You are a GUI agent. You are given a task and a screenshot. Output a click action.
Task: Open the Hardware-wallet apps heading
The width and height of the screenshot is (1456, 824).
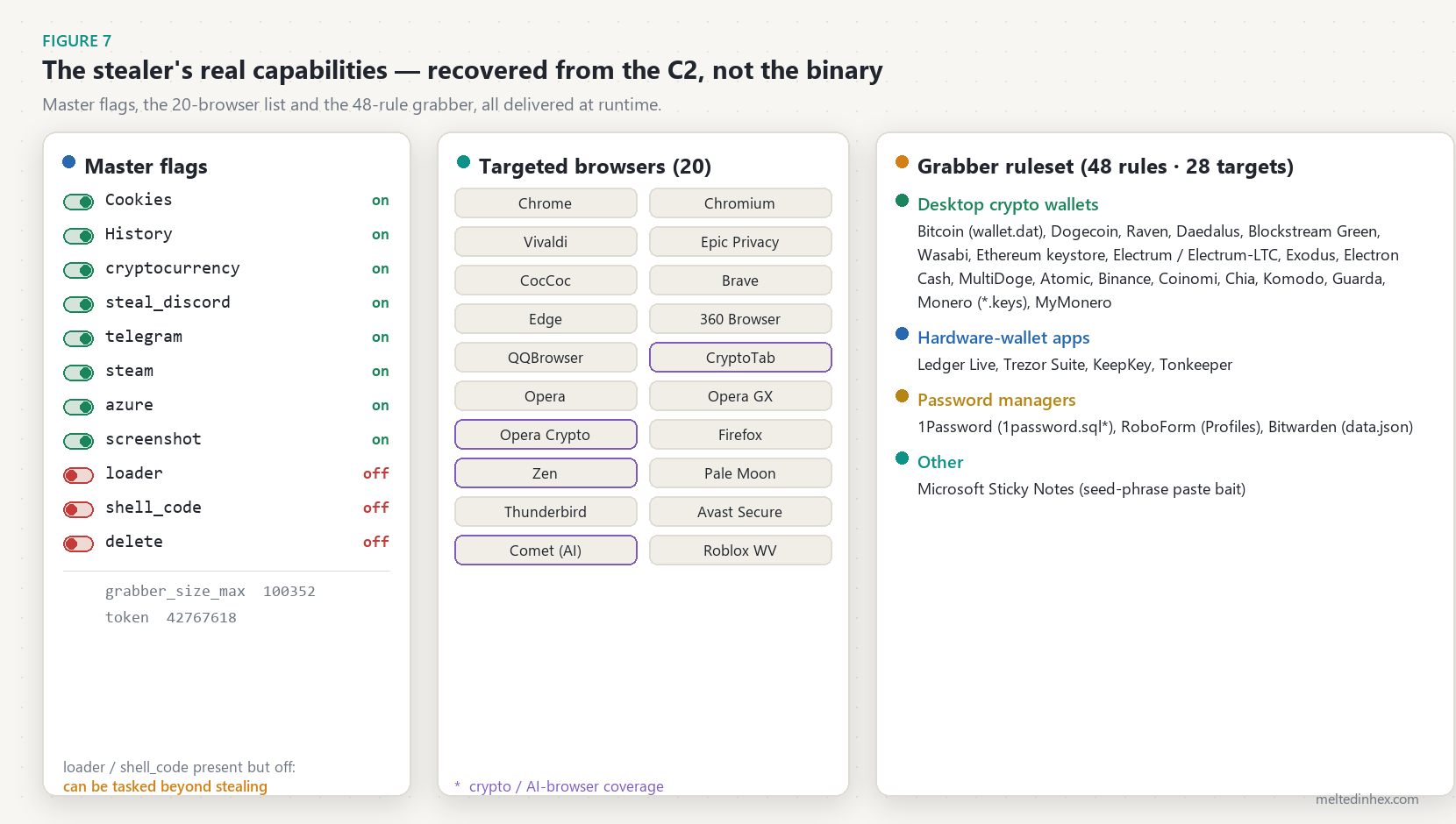coord(1003,337)
